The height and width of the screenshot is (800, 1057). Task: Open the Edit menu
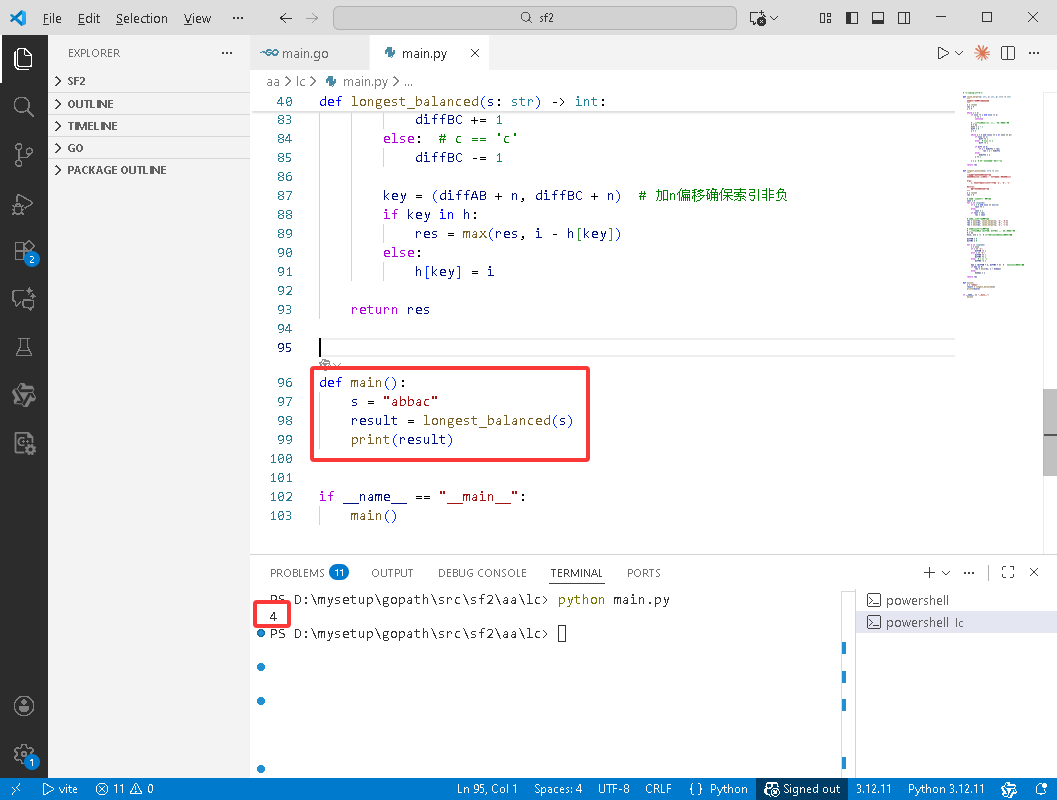tap(88, 18)
